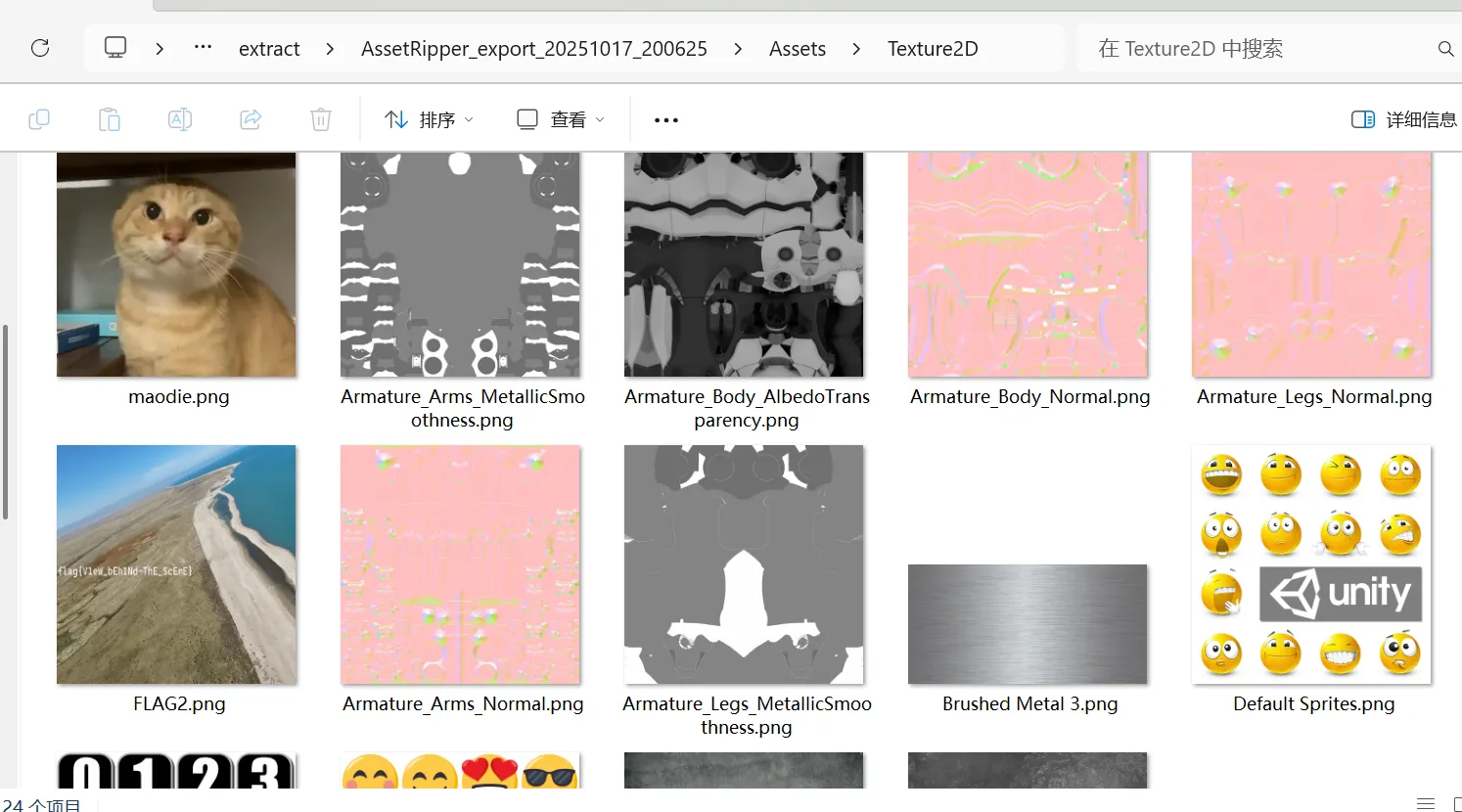
Task: Click the Paste clipboard icon
Action: click(x=110, y=119)
